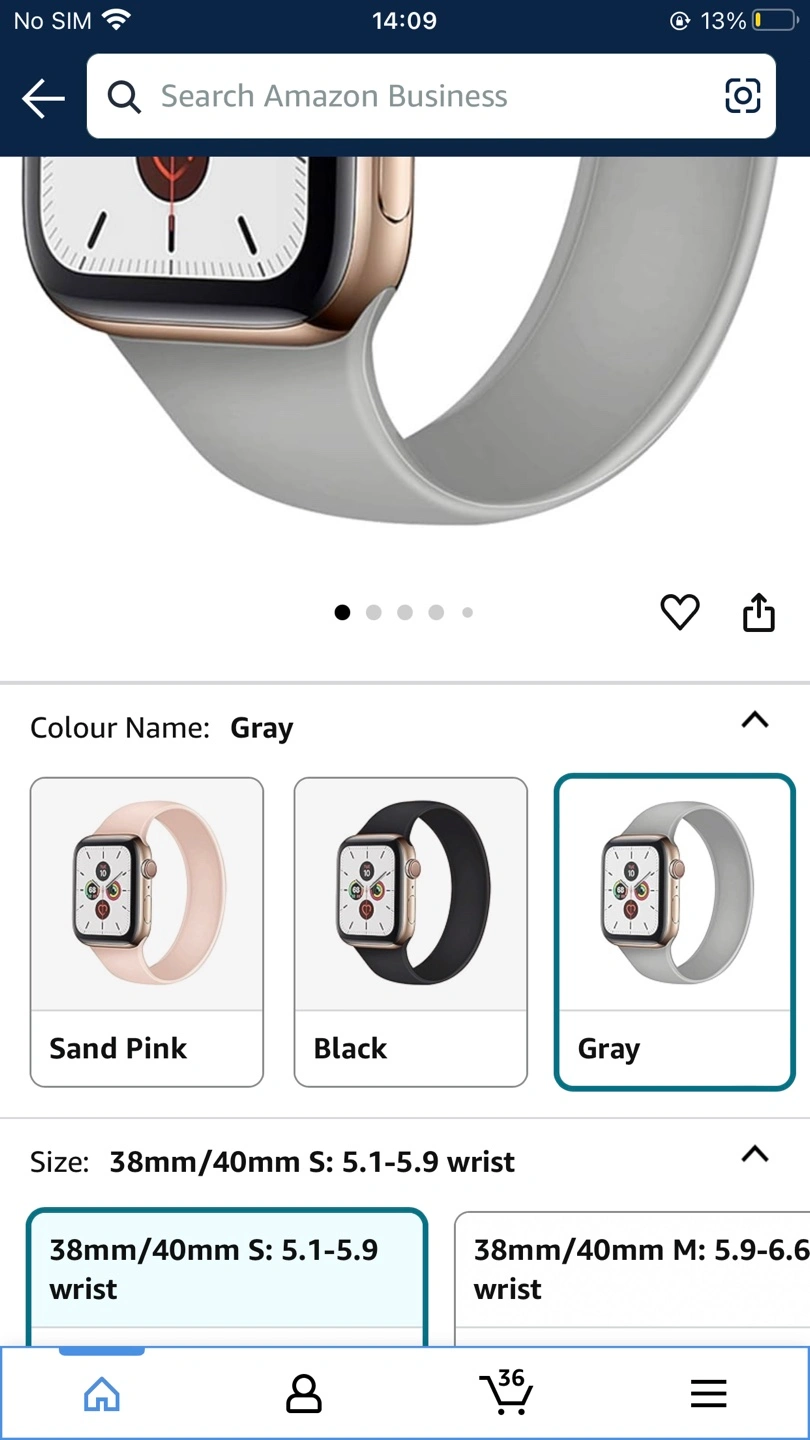
Task: Tap the back arrow icon
Action: [x=43, y=98]
